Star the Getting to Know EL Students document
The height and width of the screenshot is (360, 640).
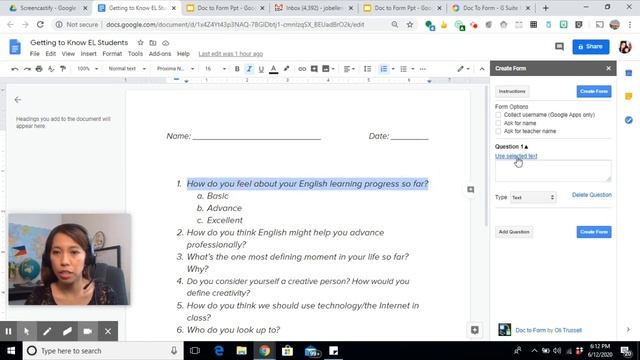140,42
